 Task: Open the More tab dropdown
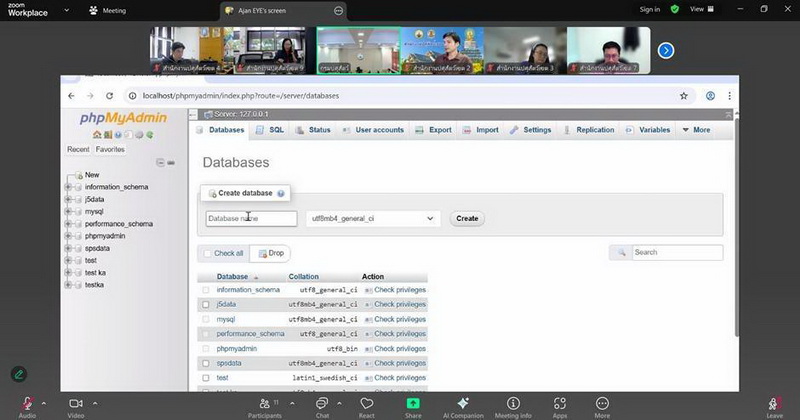[696, 130]
